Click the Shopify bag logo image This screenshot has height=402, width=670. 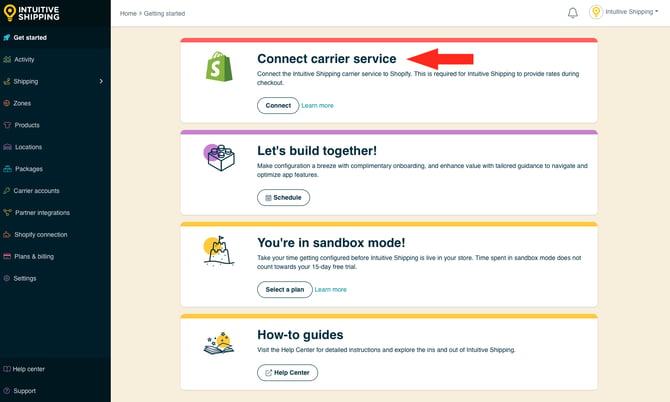click(x=219, y=67)
